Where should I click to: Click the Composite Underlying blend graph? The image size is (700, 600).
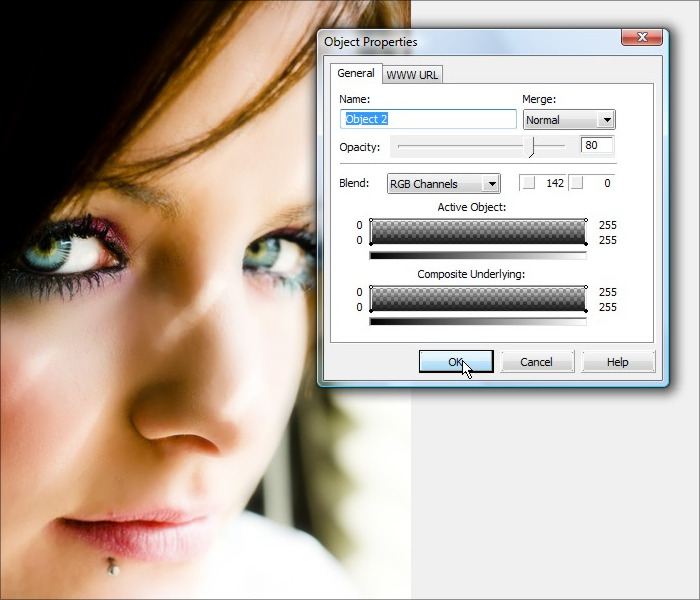[478, 298]
